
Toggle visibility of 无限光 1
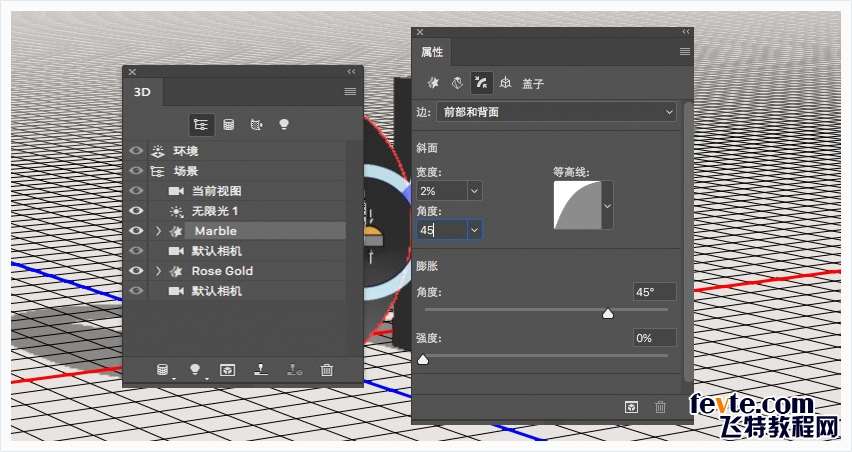pyautogui.click(x=136, y=211)
